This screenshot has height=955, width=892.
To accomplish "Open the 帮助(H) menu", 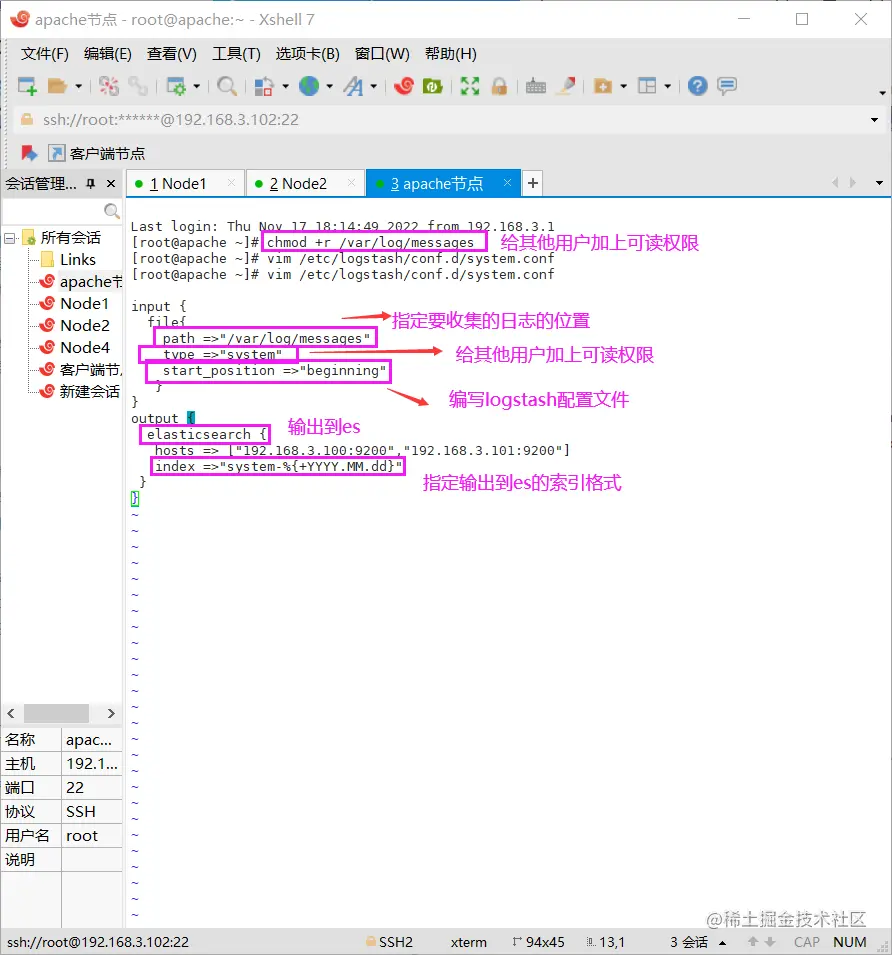I will [x=451, y=54].
